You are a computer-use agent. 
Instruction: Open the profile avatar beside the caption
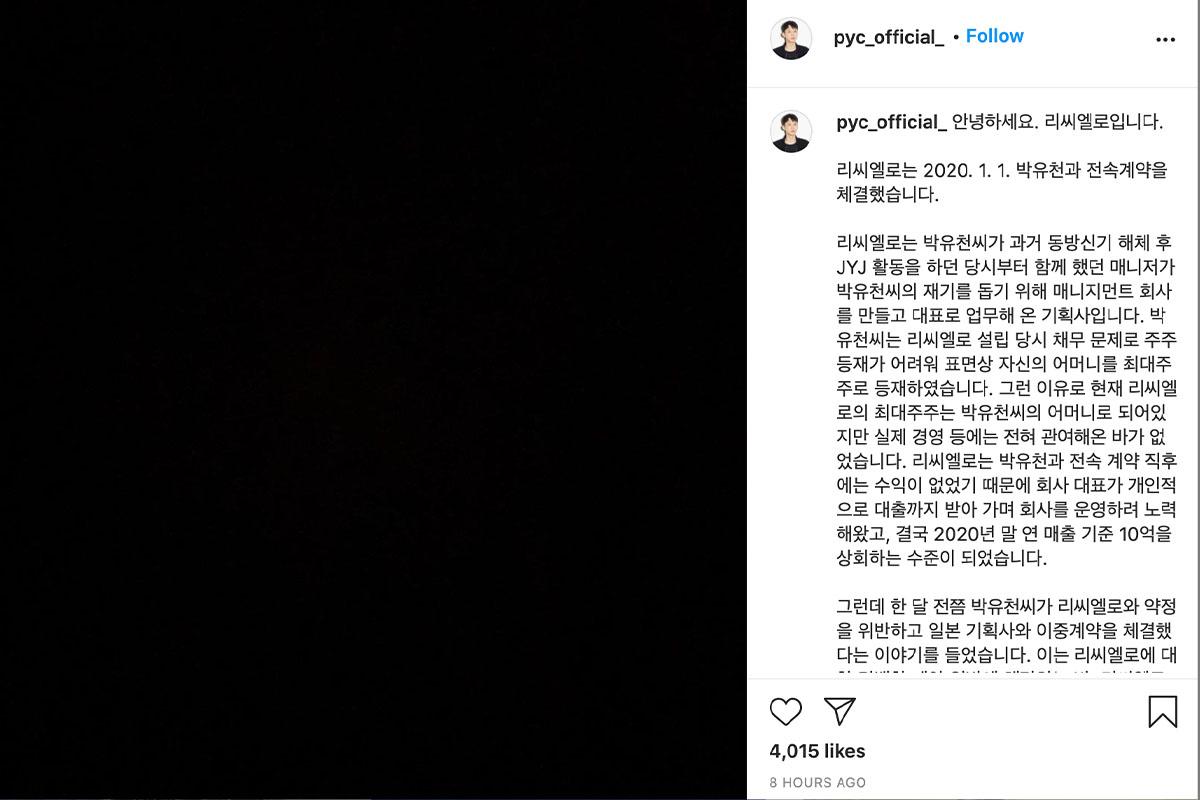click(790, 131)
